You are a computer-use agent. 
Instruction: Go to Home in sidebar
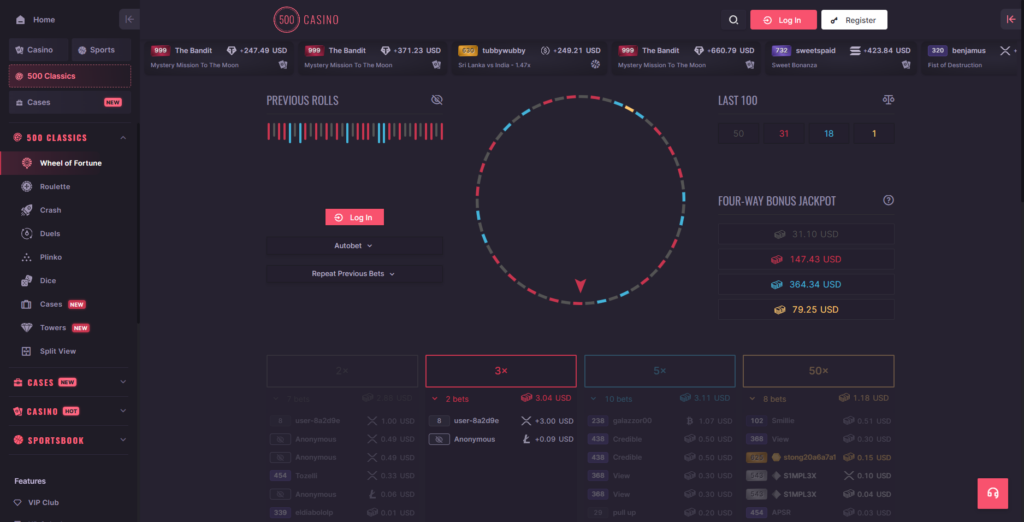[x=36, y=20]
